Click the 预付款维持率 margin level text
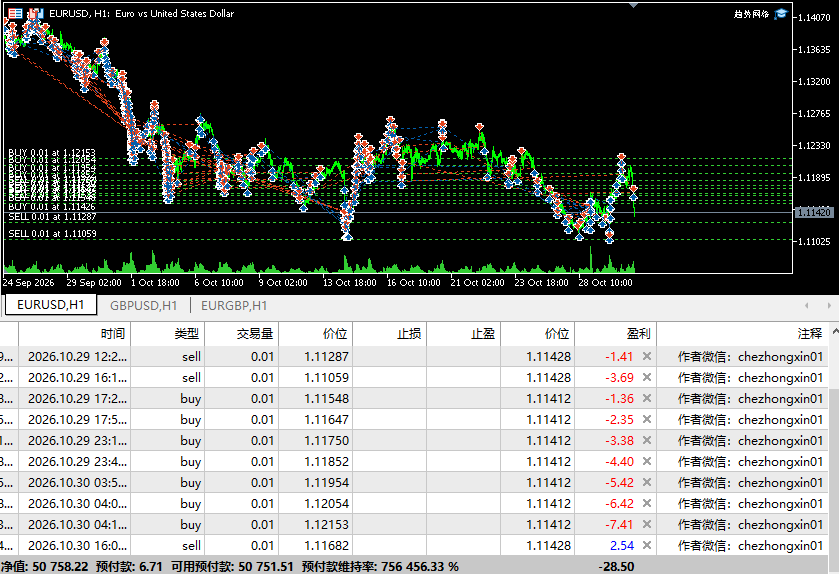 [380, 567]
